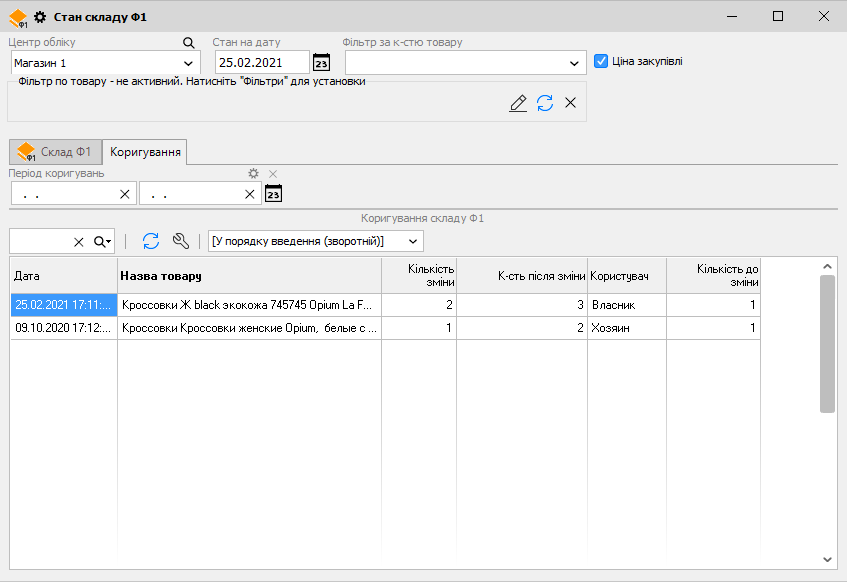This screenshot has width=847, height=582.
Task: Click the magnifier icon next to Центр обліку
Action: coord(189,43)
